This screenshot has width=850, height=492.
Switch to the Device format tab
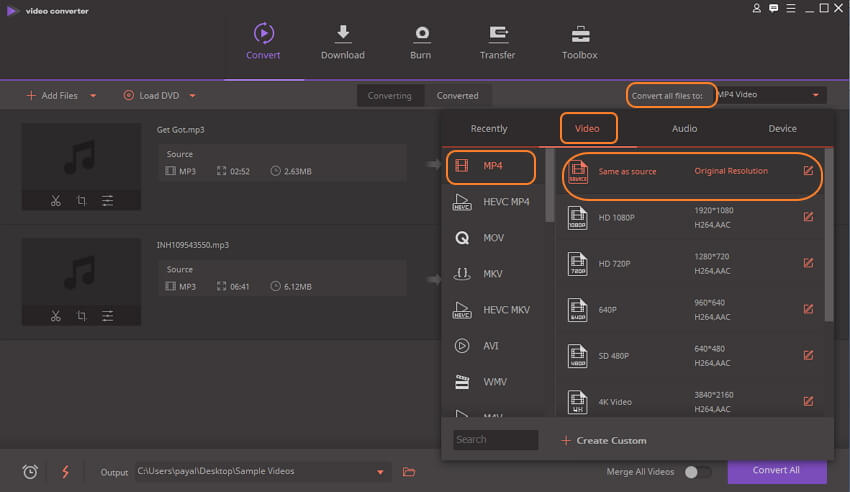click(x=782, y=128)
